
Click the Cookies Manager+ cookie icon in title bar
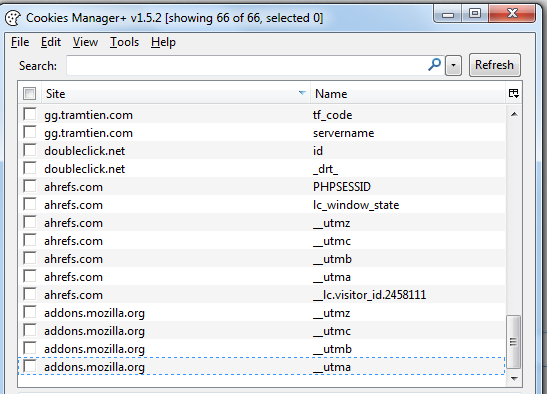click(13, 18)
